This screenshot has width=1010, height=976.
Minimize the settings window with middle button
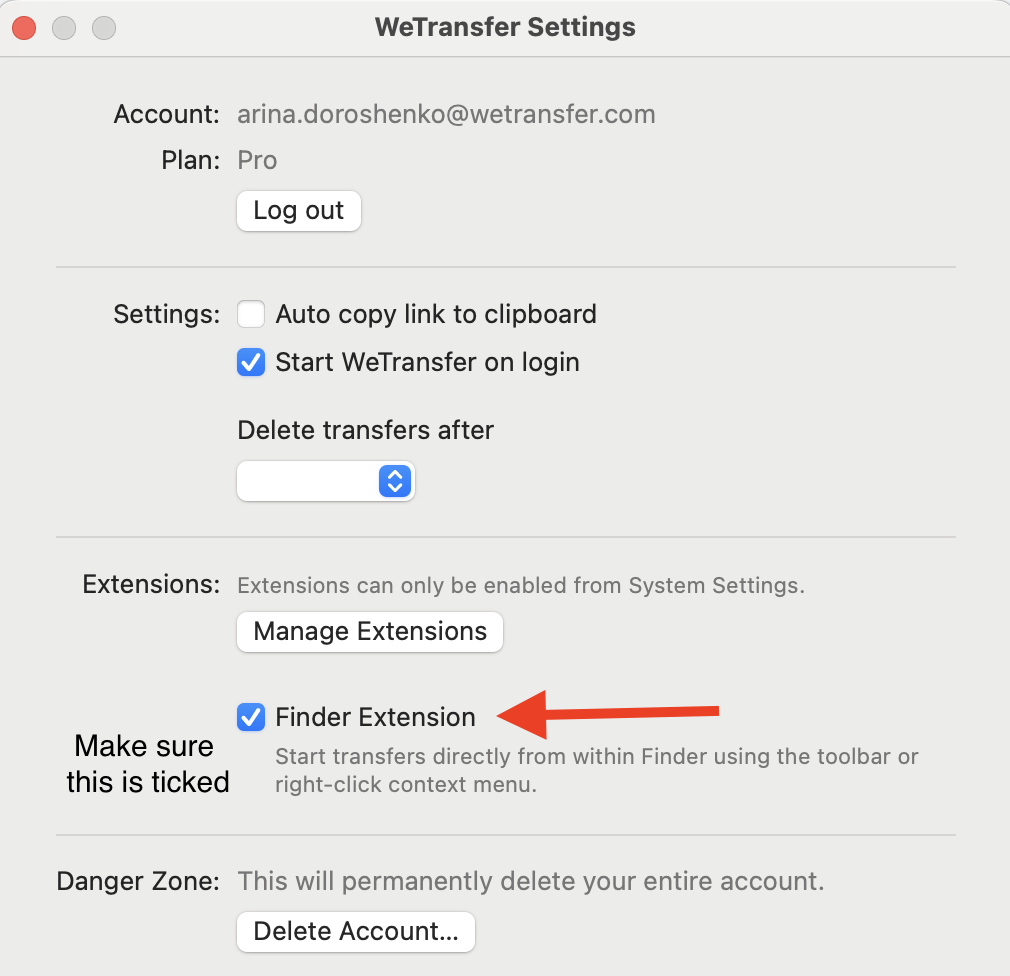point(64,28)
